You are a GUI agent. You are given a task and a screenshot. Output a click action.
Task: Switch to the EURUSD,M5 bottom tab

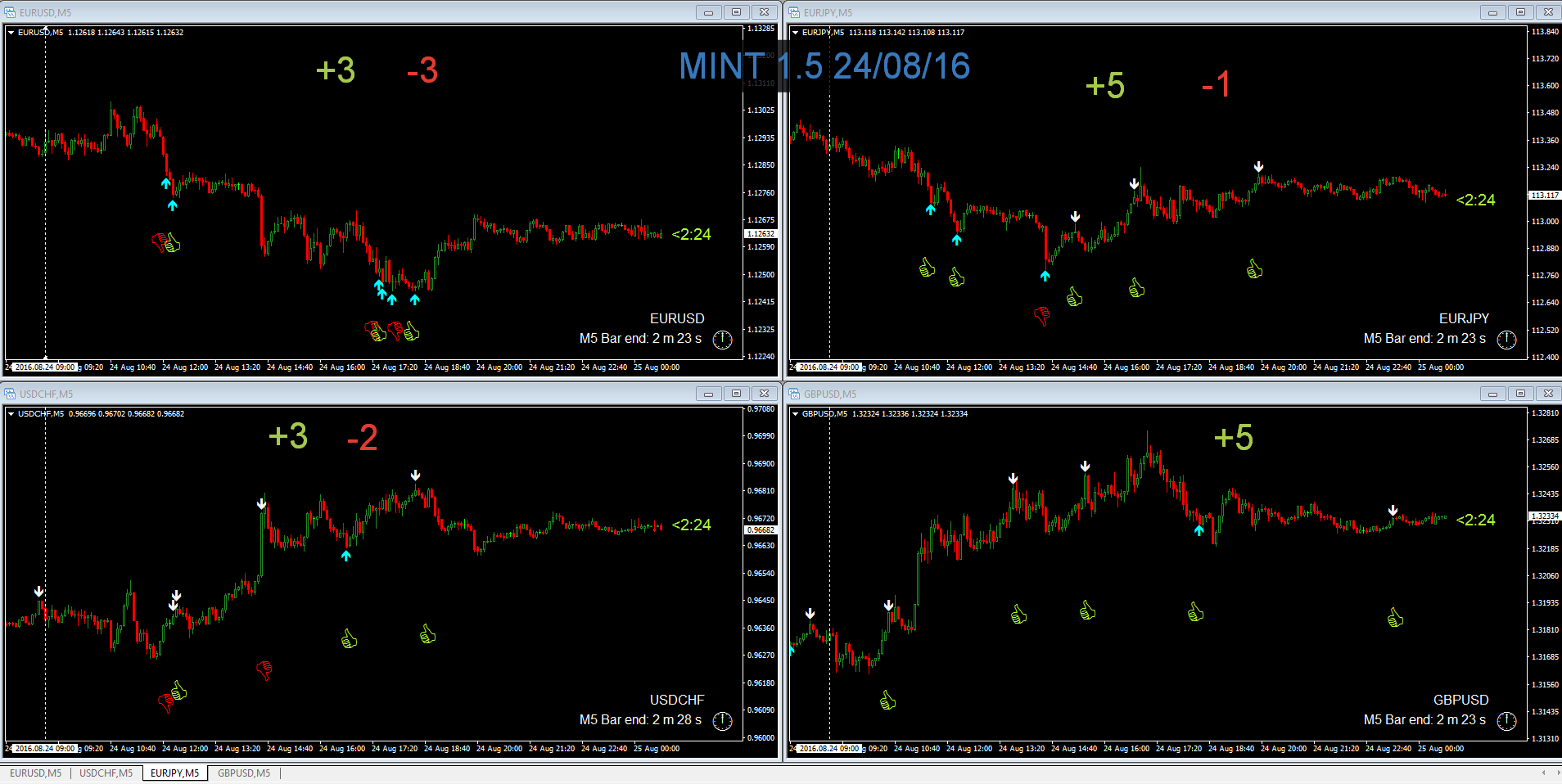coord(35,773)
